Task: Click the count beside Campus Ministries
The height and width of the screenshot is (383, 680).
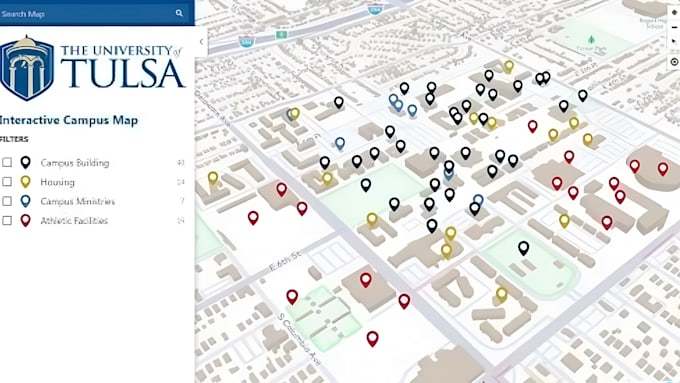Action: coord(183,201)
